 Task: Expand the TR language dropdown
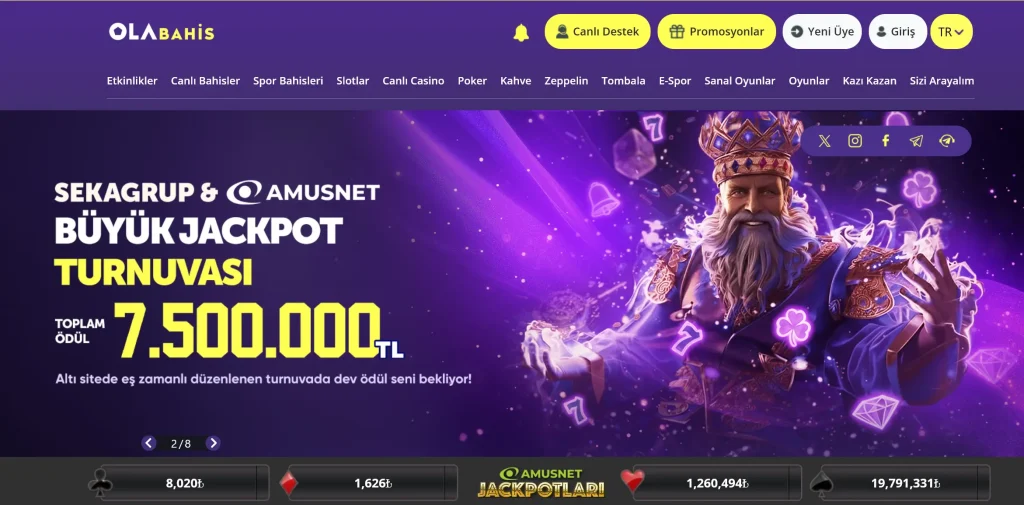click(951, 31)
